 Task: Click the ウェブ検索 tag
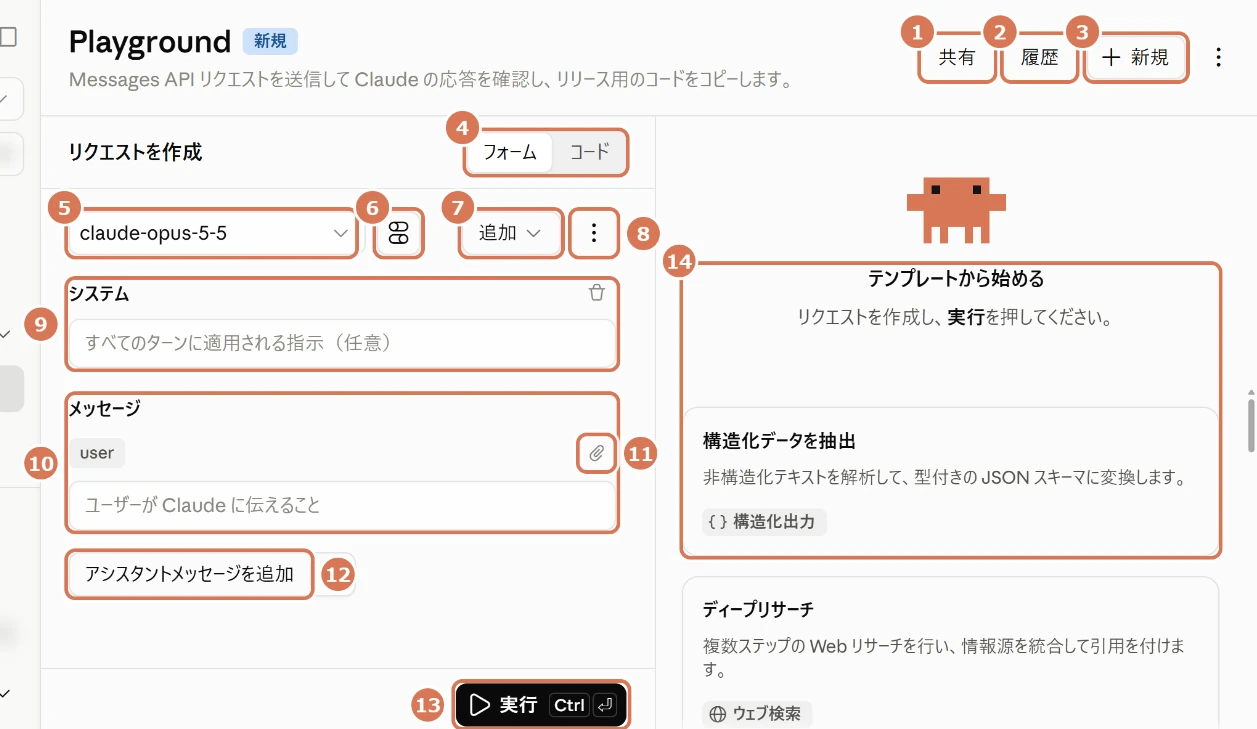click(x=757, y=714)
